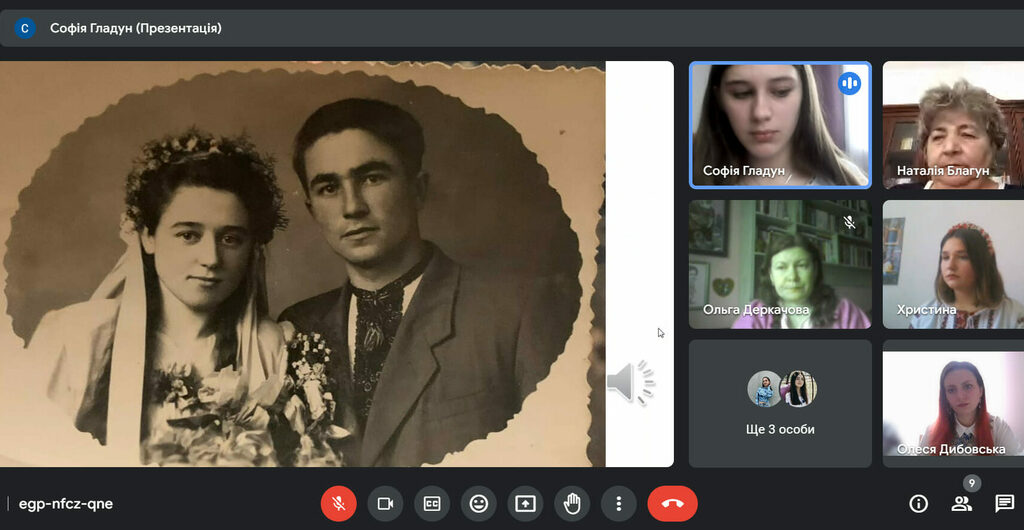
Task: Click Ольга Деркачова's video tile
Action: pos(780,264)
